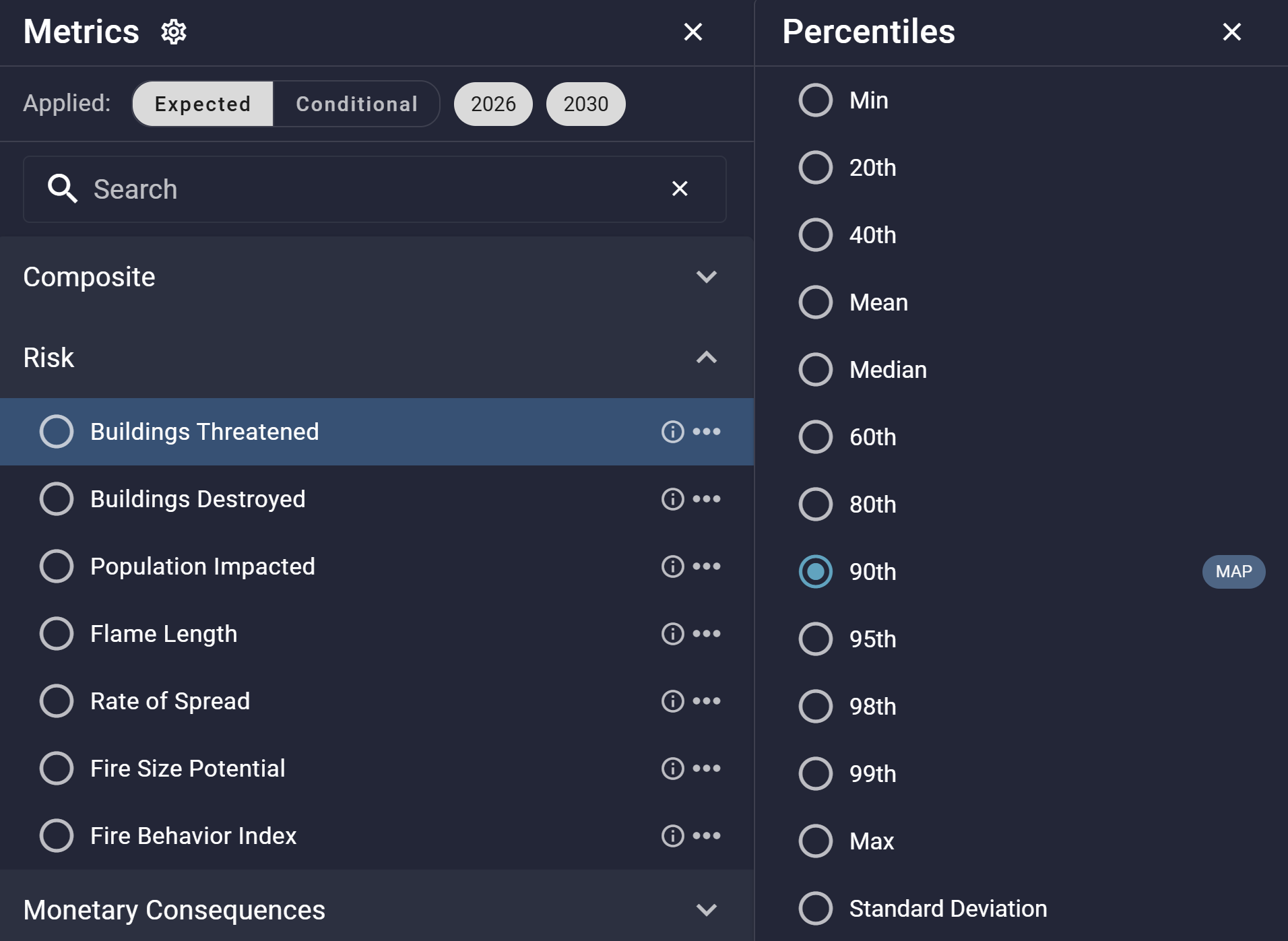Screen dimensions: 1288x941
Task: Click the 2030 year chip
Action: click(x=586, y=104)
